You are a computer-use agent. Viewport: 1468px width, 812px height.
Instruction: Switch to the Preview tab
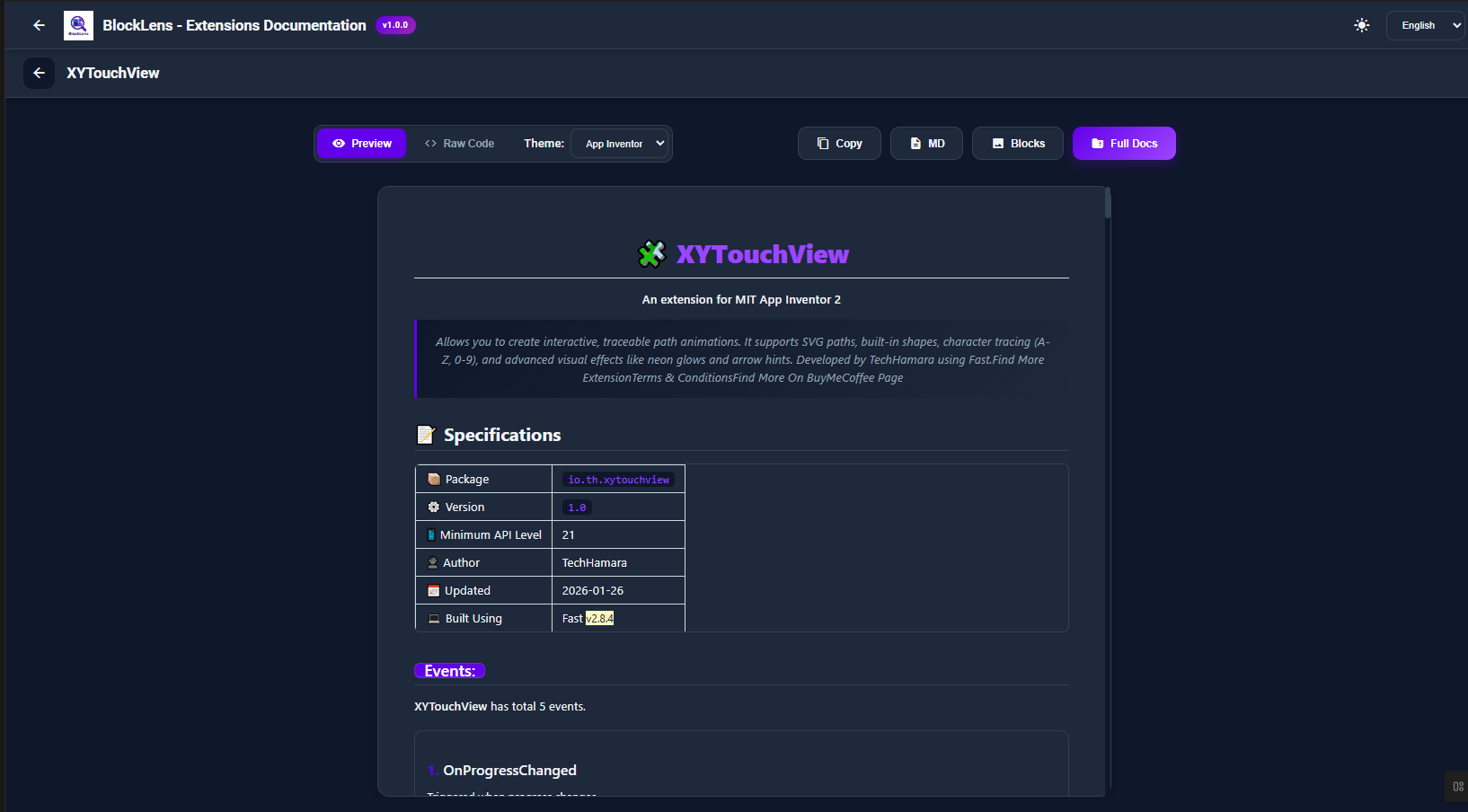click(362, 144)
